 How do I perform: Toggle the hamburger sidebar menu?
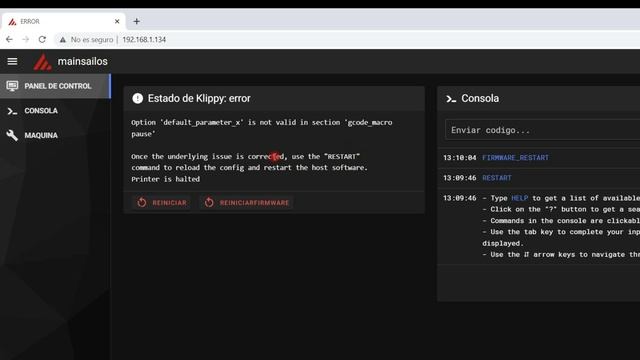tap(12, 61)
